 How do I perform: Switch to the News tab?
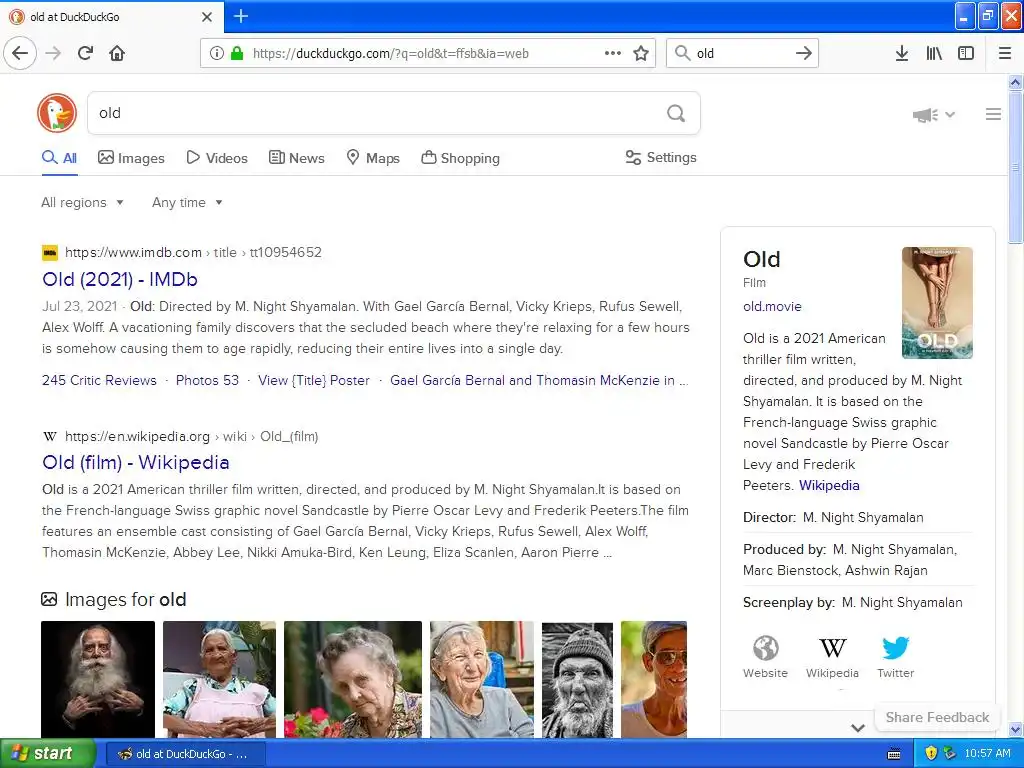point(297,158)
